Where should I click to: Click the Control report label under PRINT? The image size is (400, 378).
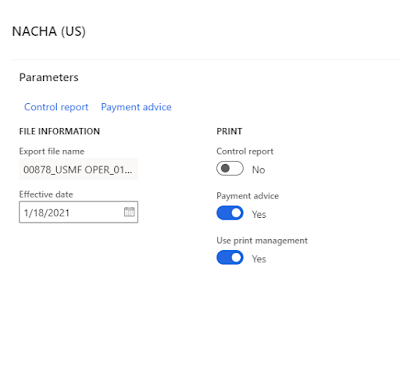[x=245, y=151]
